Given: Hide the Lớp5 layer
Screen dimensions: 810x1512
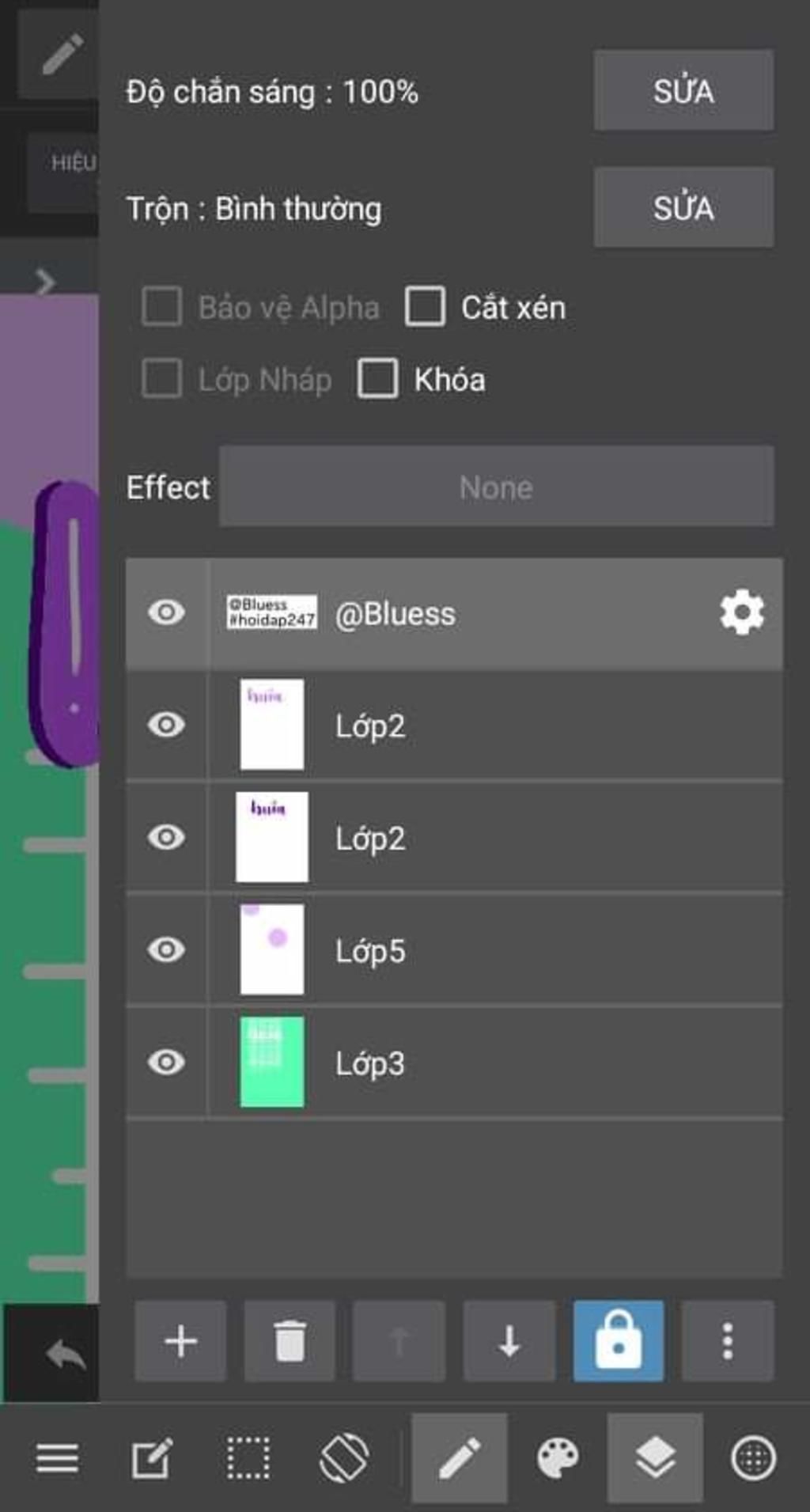Looking at the screenshot, I should click(x=166, y=949).
